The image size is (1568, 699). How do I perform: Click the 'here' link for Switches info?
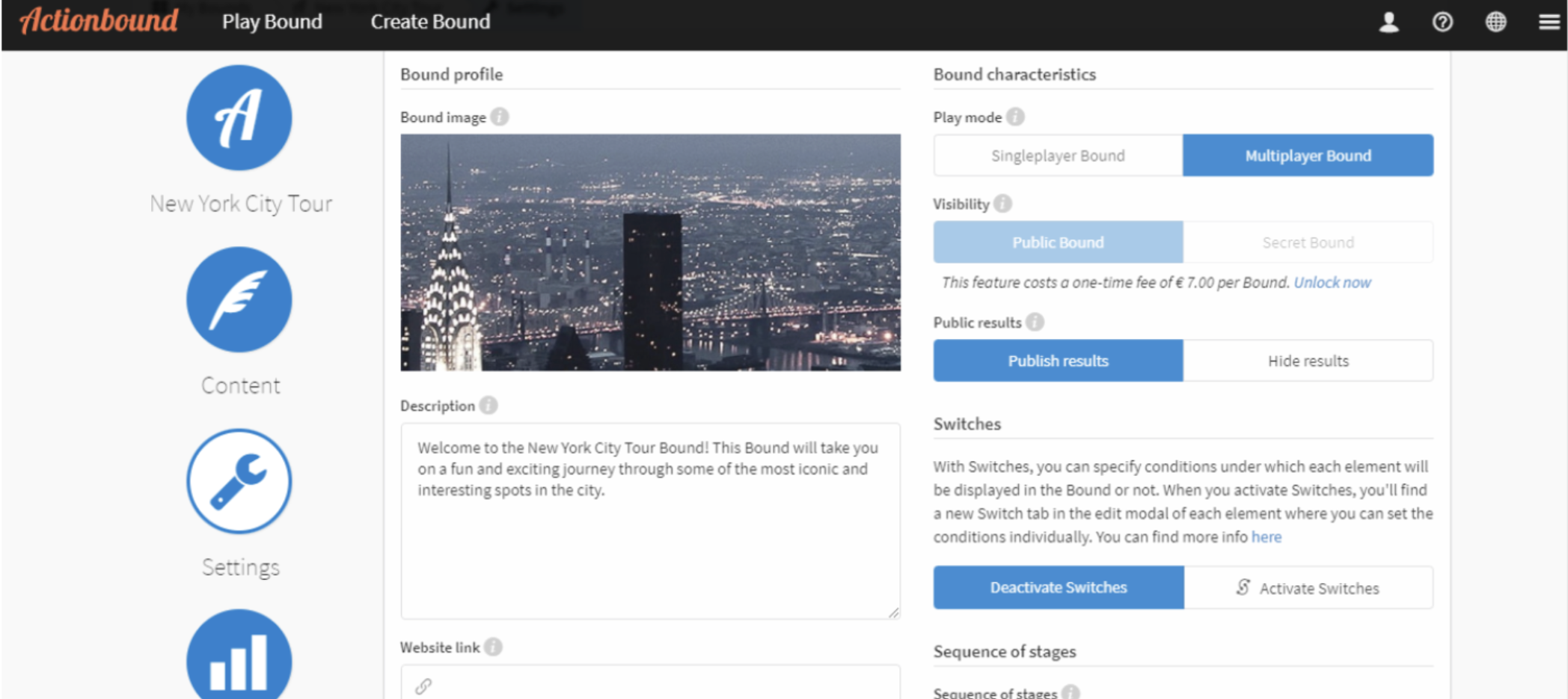[x=1267, y=537]
